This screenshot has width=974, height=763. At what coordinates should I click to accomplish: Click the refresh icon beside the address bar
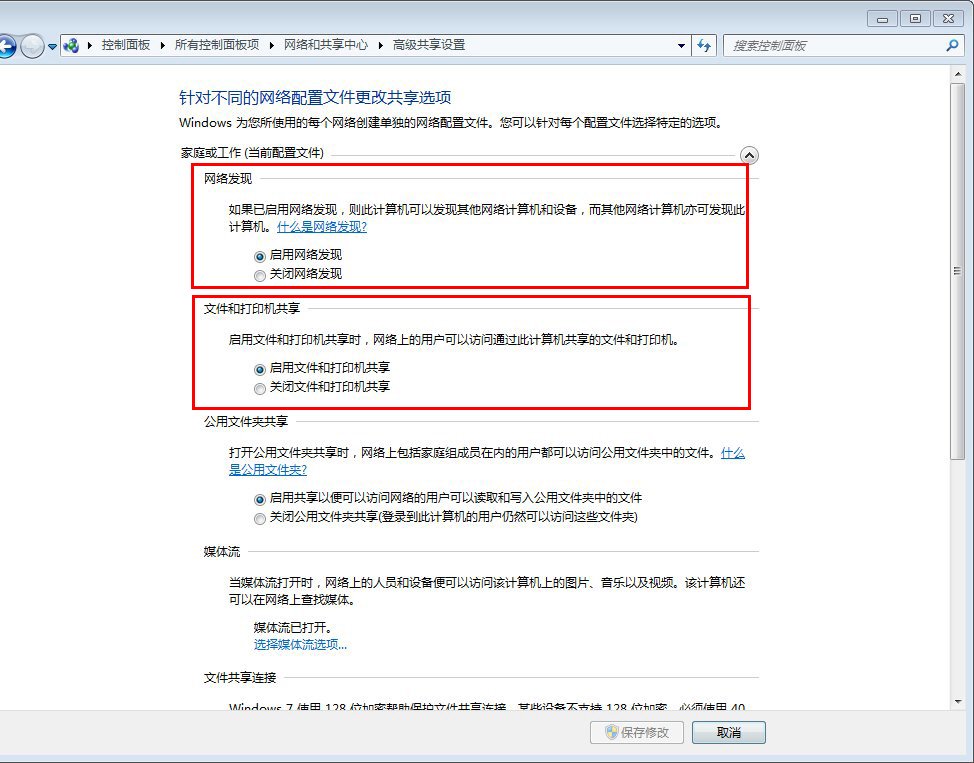[703, 45]
